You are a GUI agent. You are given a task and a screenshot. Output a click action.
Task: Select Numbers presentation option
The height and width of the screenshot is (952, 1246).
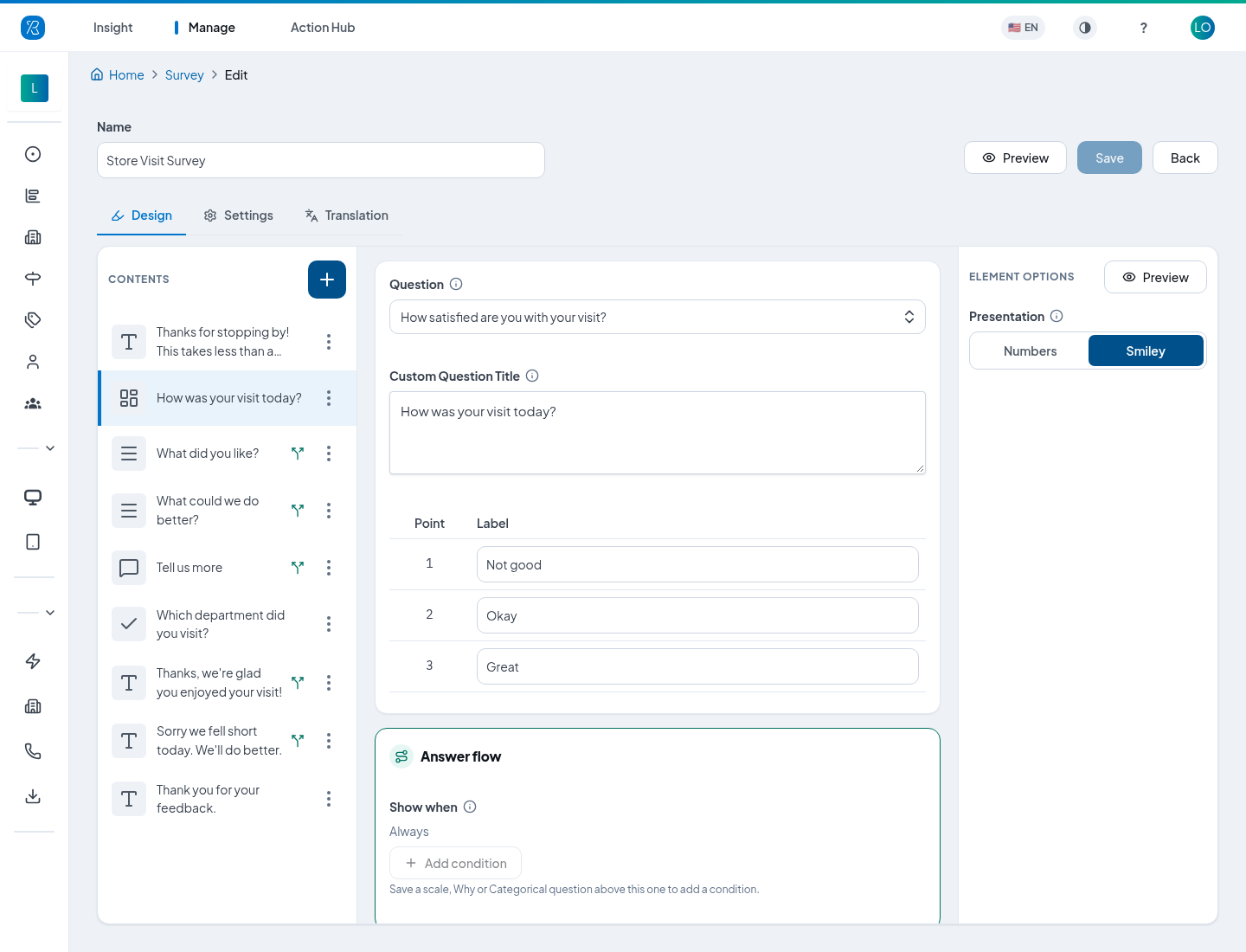[1030, 351]
